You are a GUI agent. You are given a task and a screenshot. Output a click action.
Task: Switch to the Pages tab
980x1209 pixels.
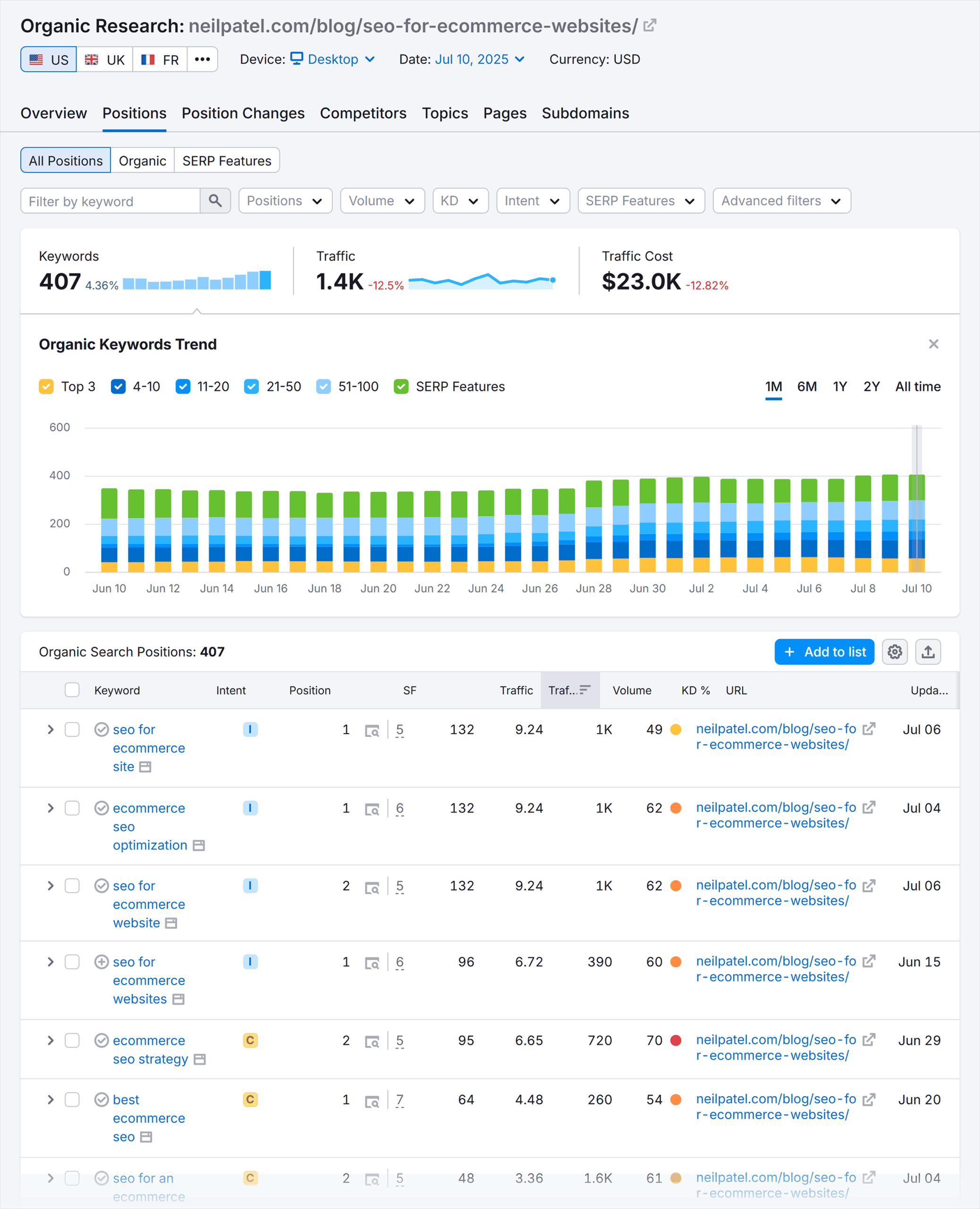pos(505,113)
